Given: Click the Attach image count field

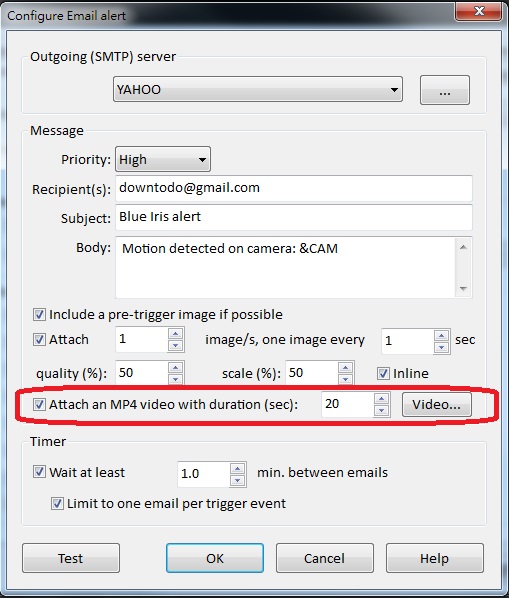Looking at the screenshot, I should point(141,339).
